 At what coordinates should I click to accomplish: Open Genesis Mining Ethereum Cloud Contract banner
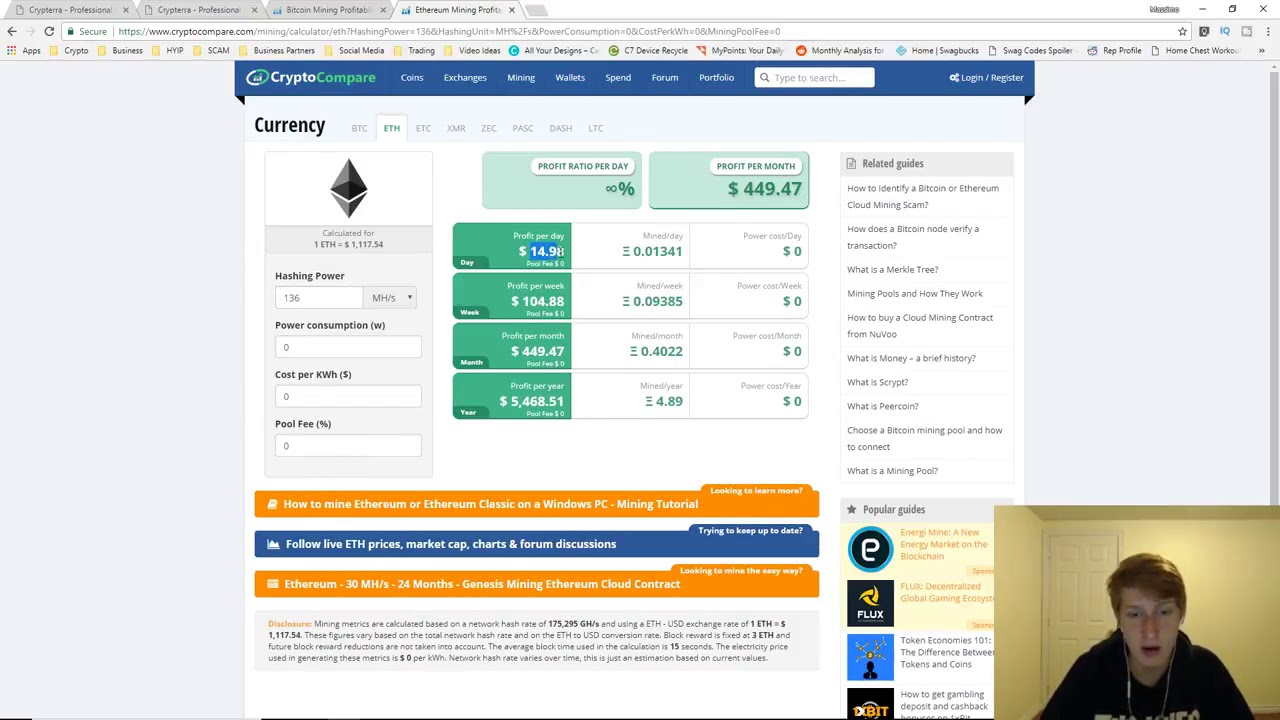click(x=536, y=584)
